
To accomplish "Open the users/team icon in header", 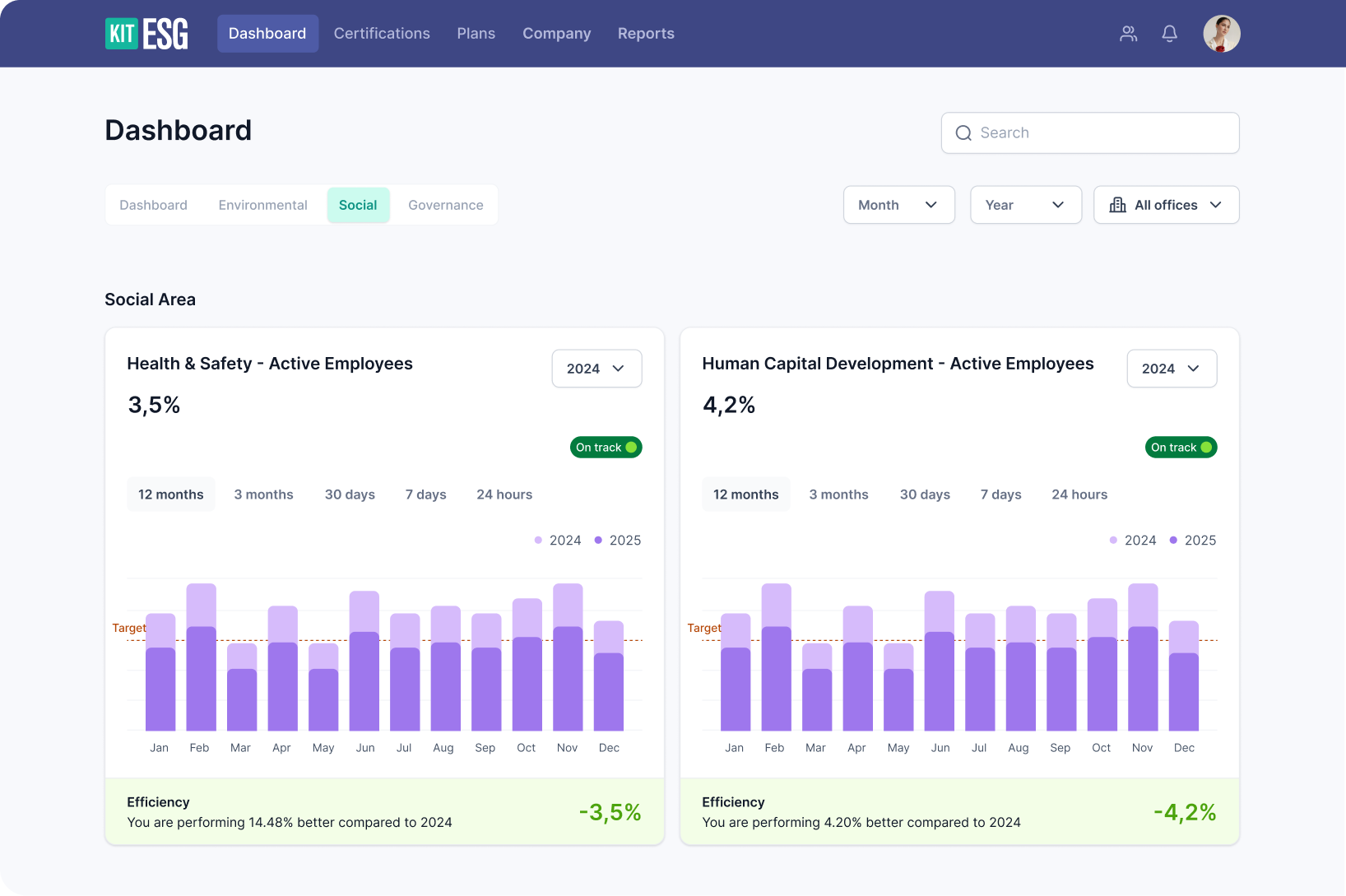I will [1128, 34].
